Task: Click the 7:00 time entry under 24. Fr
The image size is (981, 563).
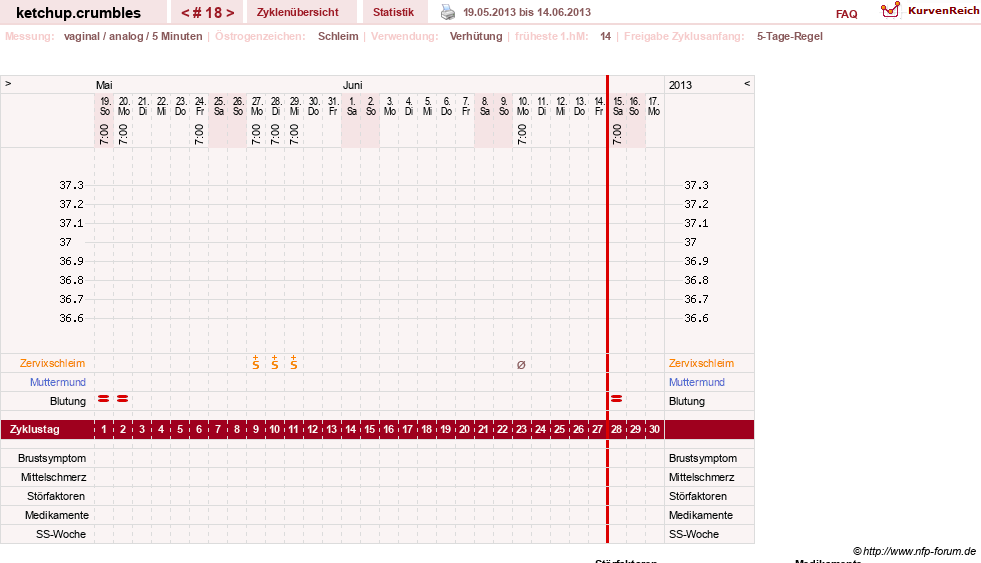Action: [199, 134]
